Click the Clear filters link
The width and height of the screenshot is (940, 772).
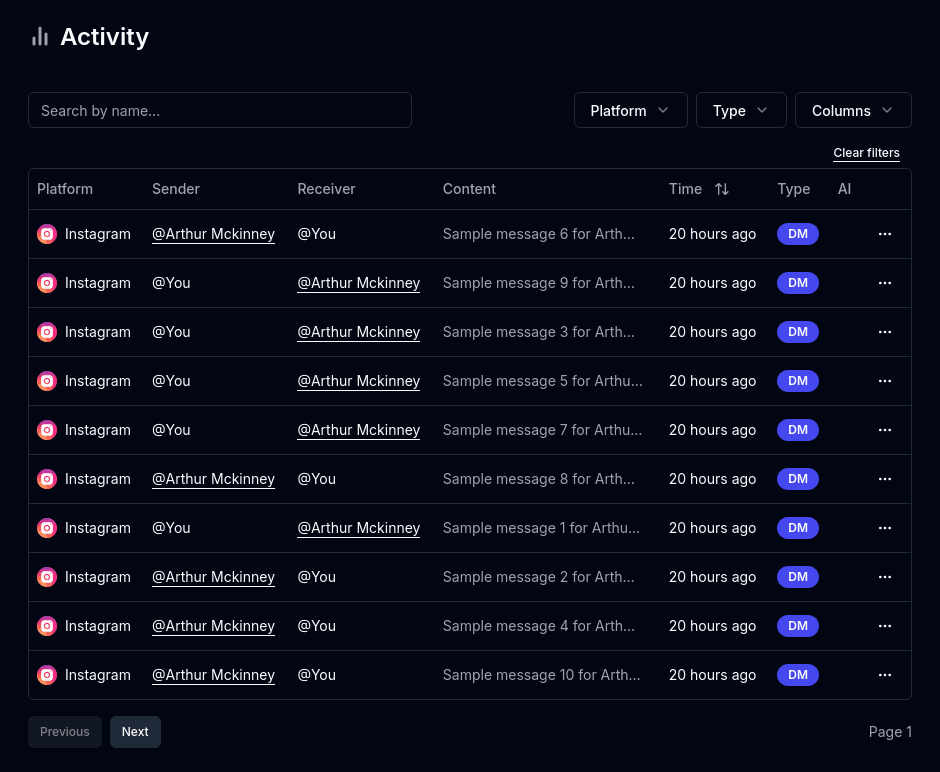tap(866, 152)
